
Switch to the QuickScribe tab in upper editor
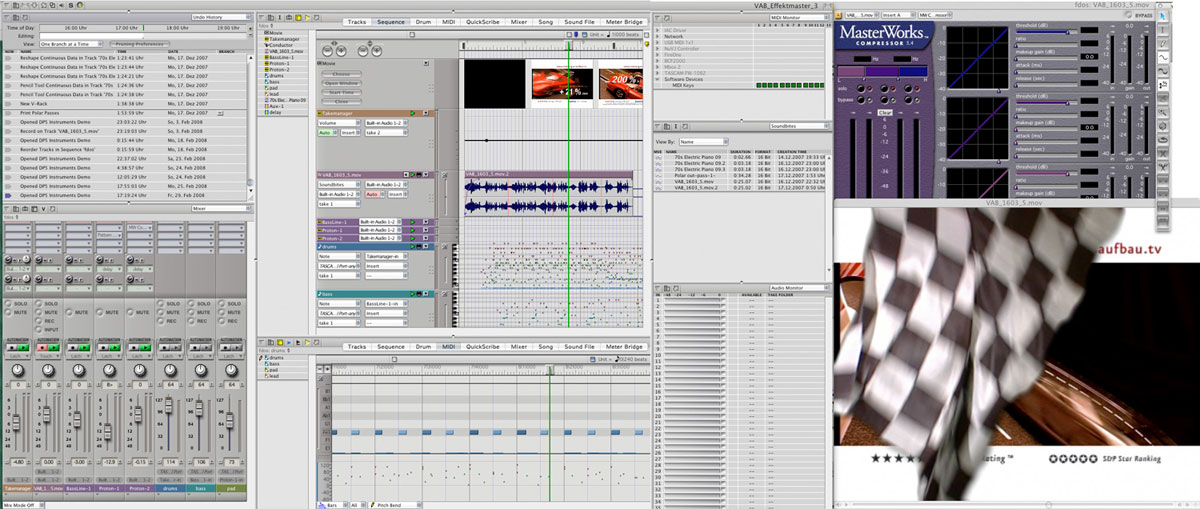tap(482, 21)
